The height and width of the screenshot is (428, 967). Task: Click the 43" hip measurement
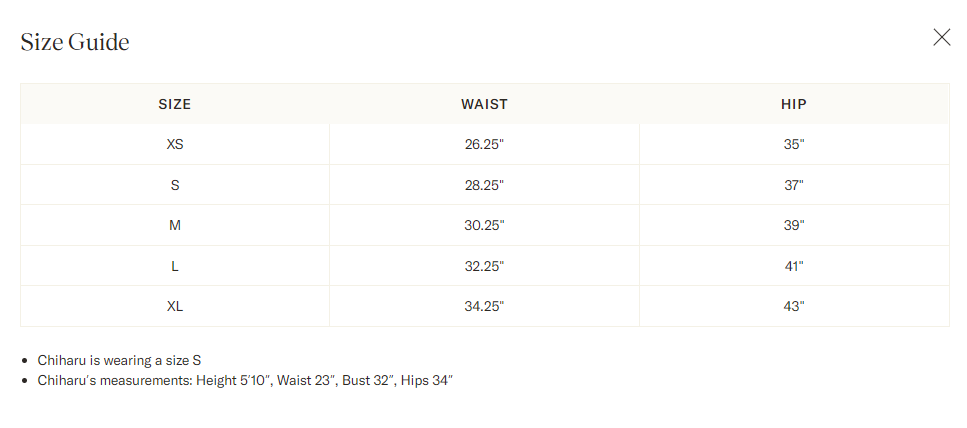(794, 306)
